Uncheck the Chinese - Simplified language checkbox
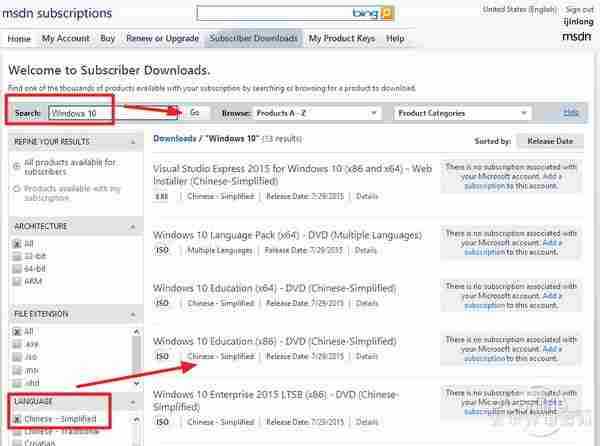This screenshot has width=600, height=446. 16,419
